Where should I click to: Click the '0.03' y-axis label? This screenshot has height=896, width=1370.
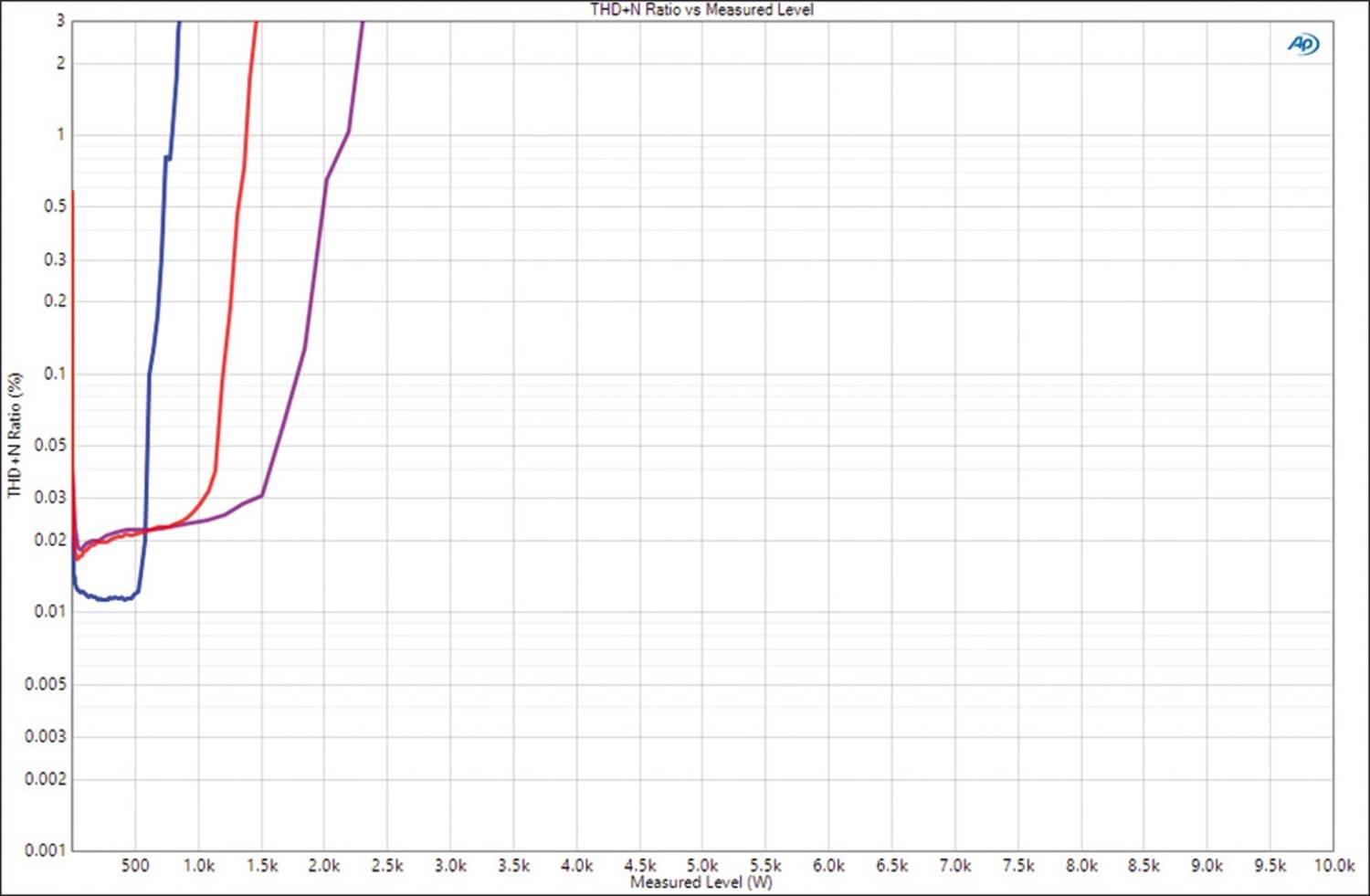point(50,497)
